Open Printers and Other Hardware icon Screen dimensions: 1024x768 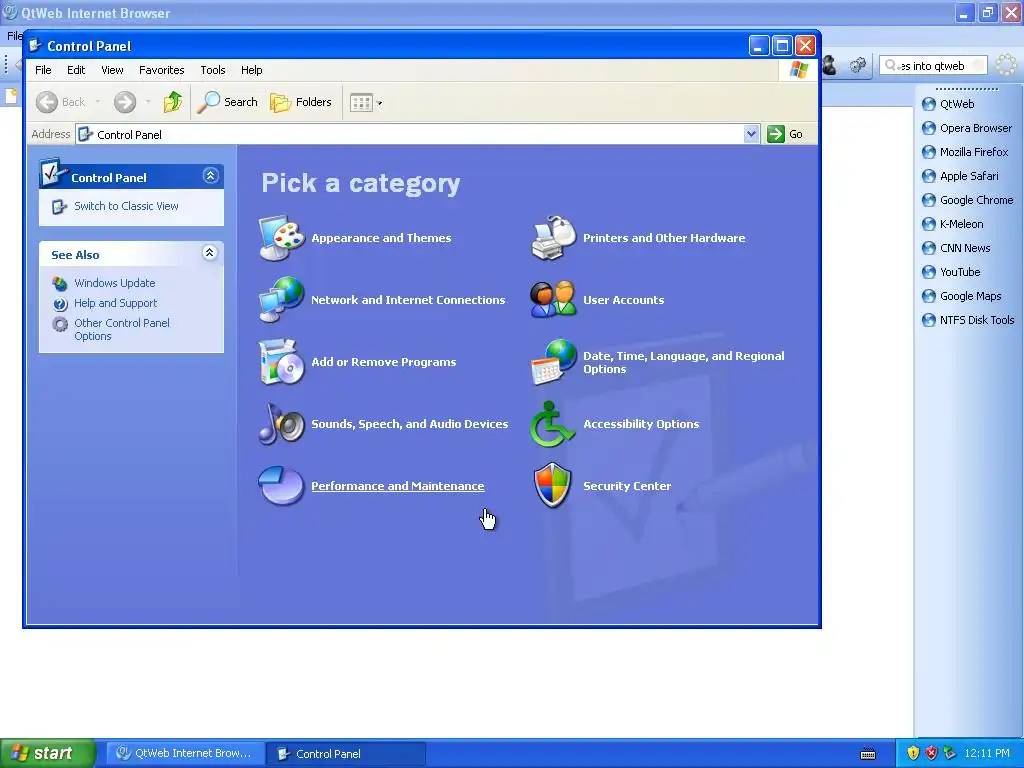pyautogui.click(x=553, y=238)
